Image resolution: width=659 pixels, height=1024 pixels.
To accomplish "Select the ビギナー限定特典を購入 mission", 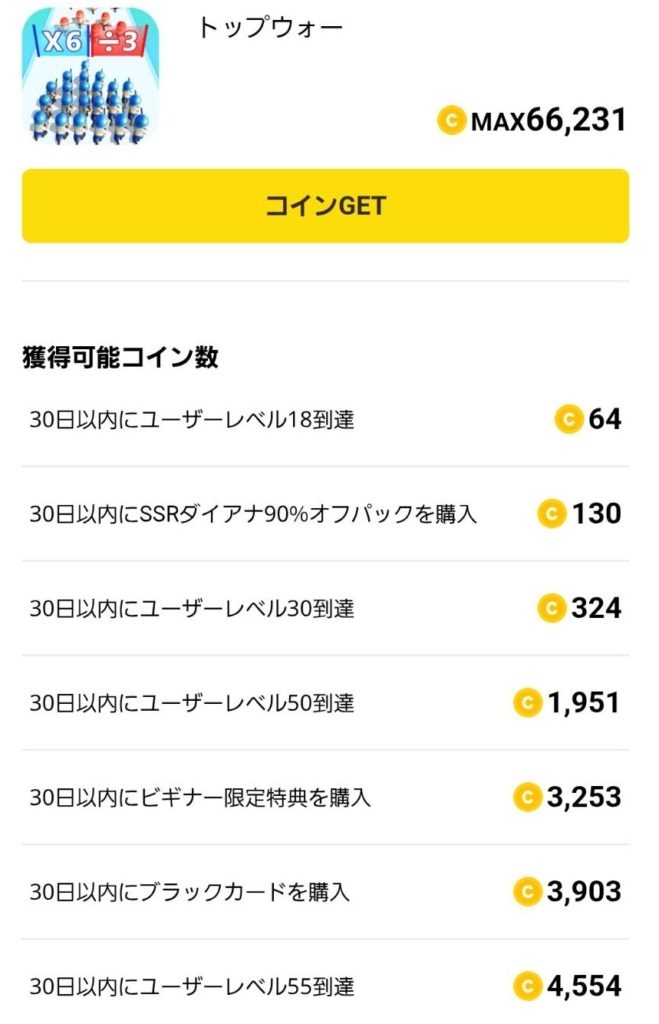I will tap(200, 798).
